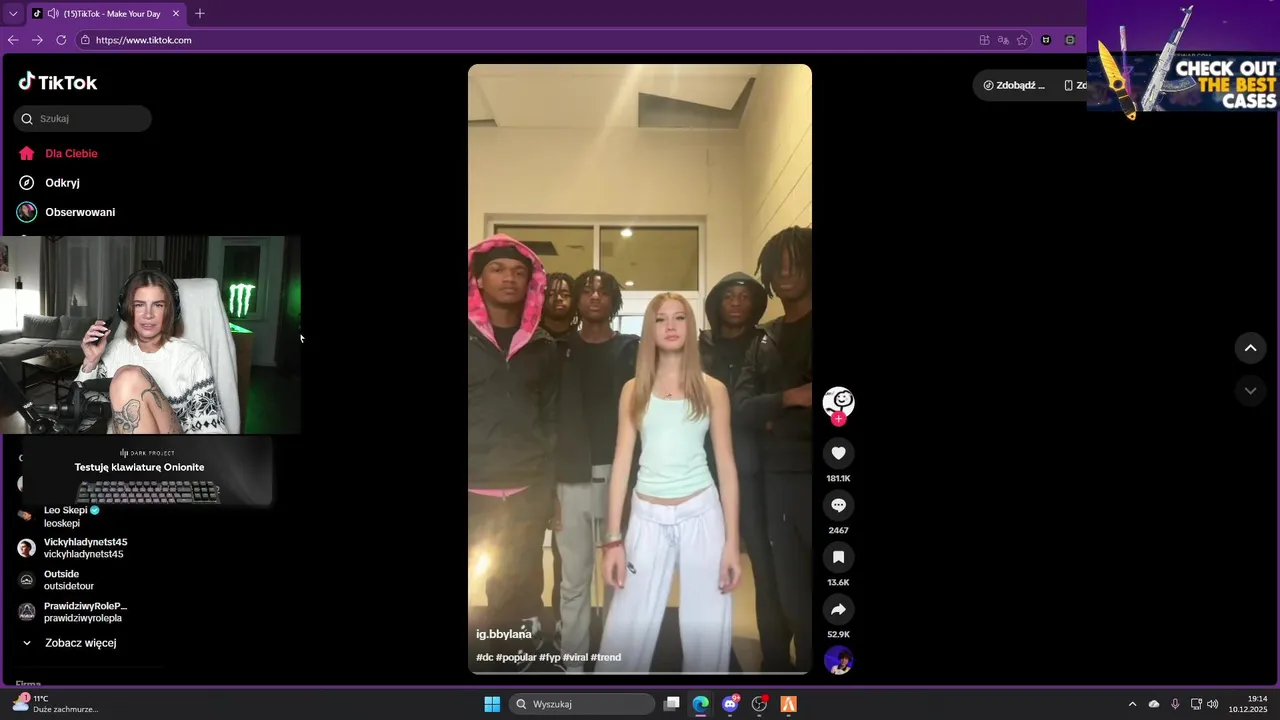The image size is (1280, 720).
Task: Click the tiktok.com address bar
Action: point(530,40)
